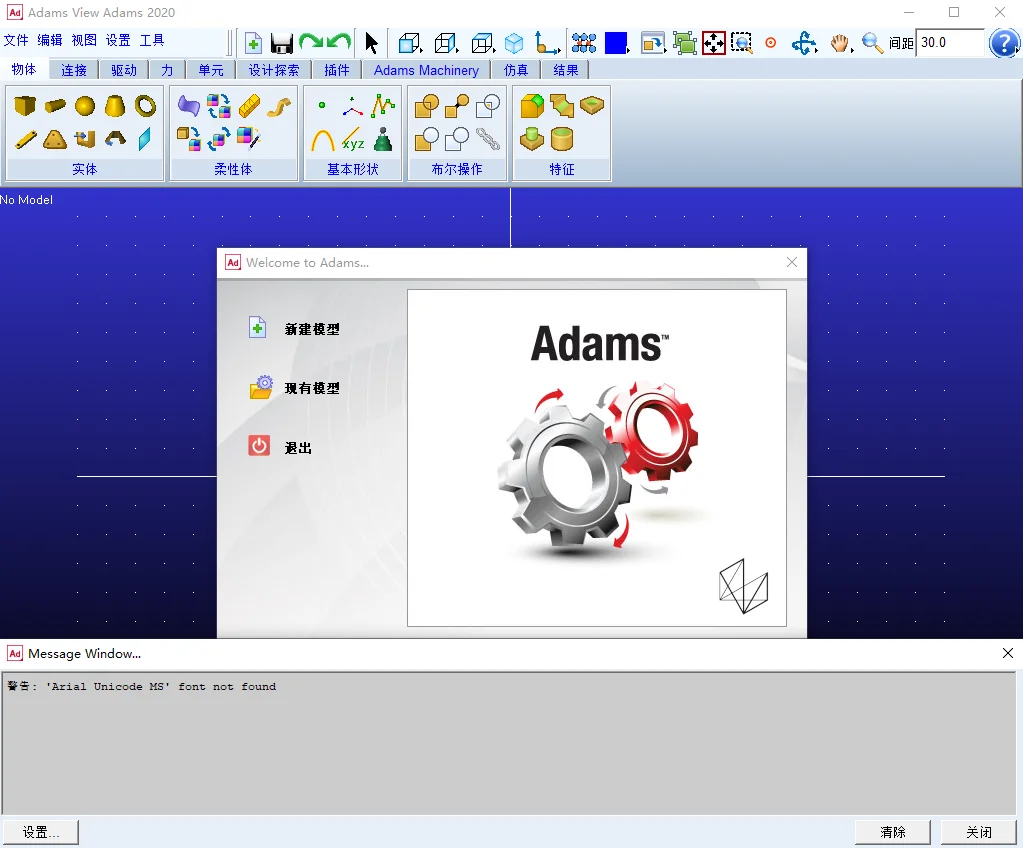Image resolution: width=1023 pixels, height=848 pixels.
Task: Open the blue background color swatch
Action: pyautogui.click(x=617, y=43)
